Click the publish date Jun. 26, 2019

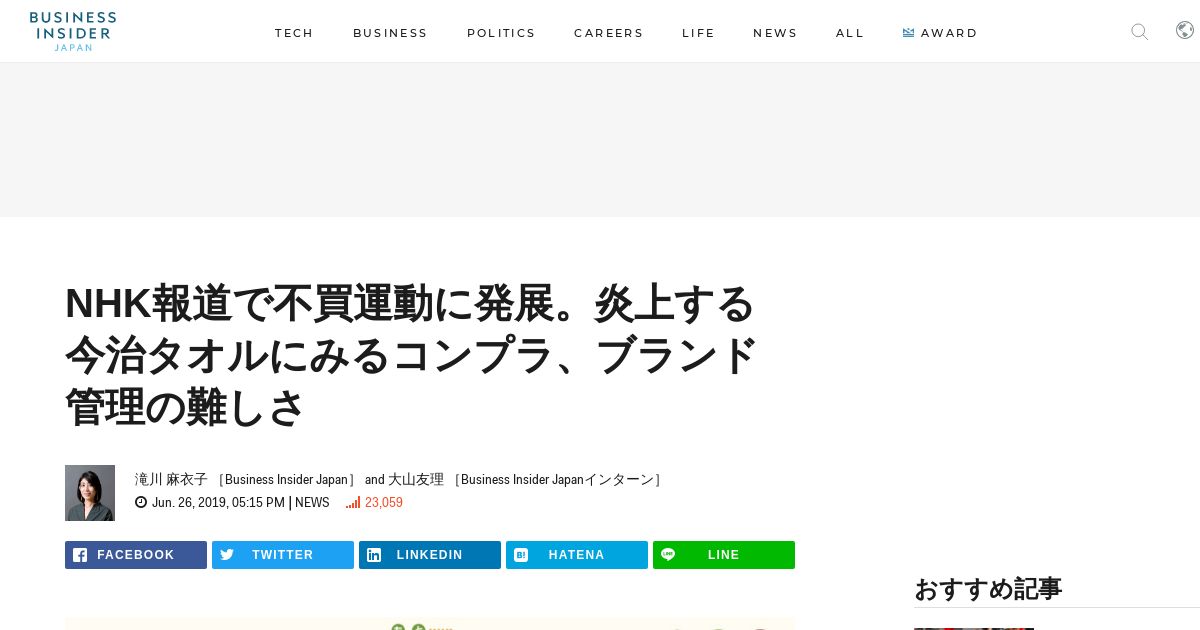click(x=218, y=502)
